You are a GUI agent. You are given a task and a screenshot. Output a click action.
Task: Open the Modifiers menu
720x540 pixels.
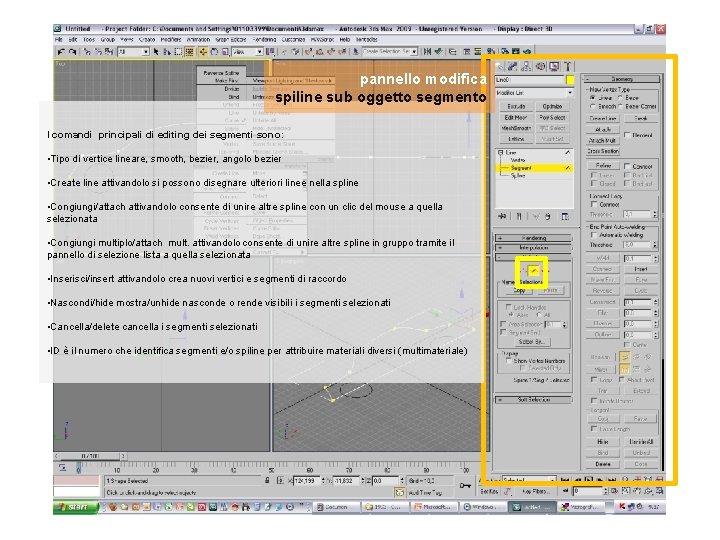click(x=171, y=40)
